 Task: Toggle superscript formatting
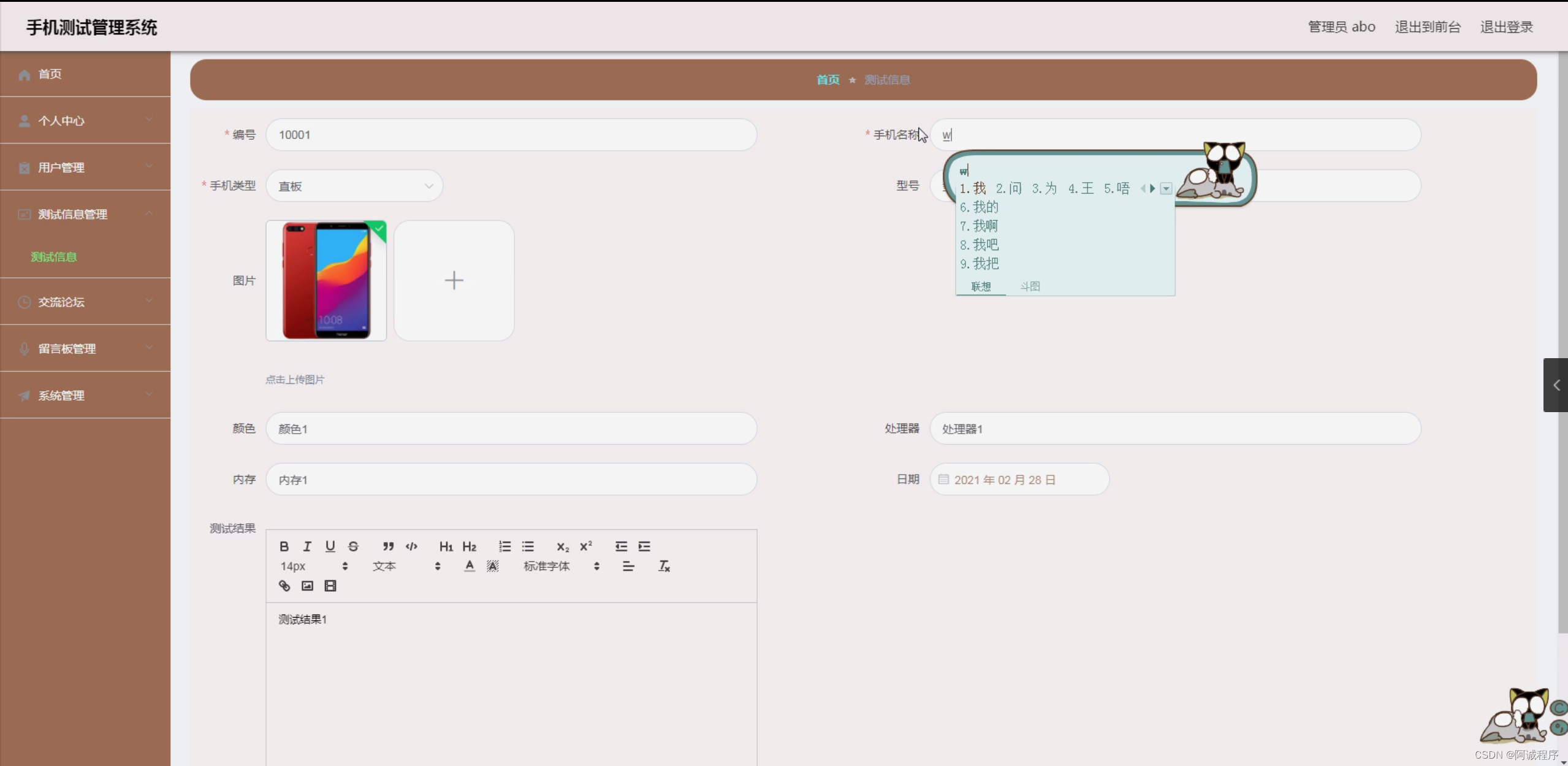tap(586, 546)
